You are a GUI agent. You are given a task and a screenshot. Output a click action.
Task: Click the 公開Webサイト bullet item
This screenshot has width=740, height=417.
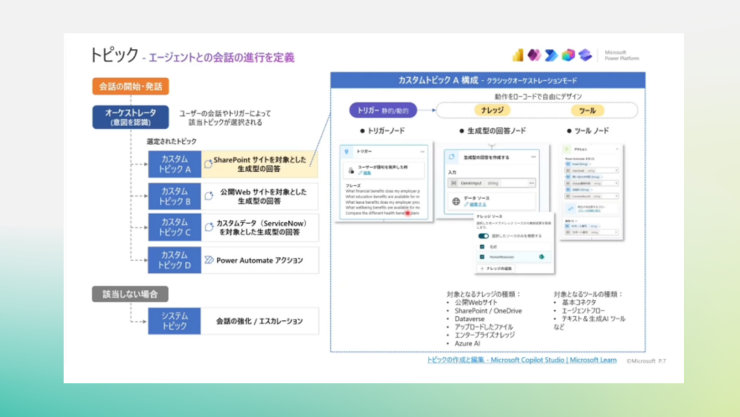point(476,302)
